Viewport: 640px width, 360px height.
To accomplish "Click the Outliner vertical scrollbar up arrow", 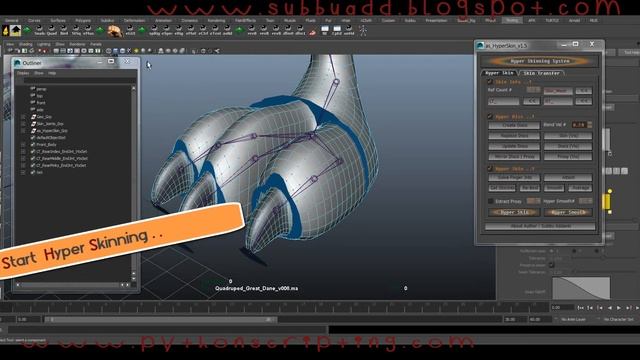I will 133,88.
